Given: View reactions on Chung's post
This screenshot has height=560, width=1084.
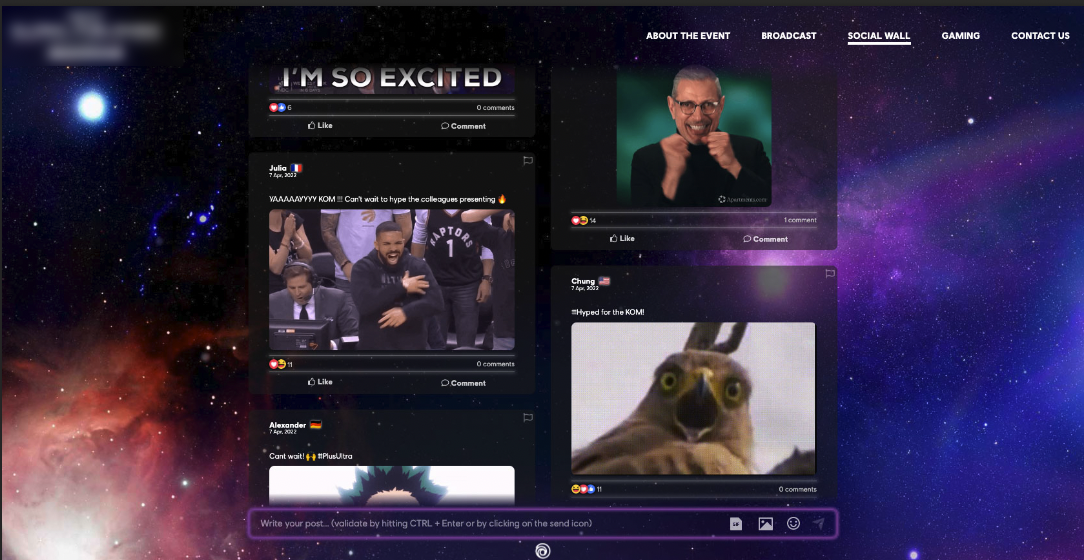Looking at the screenshot, I should point(586,489).
